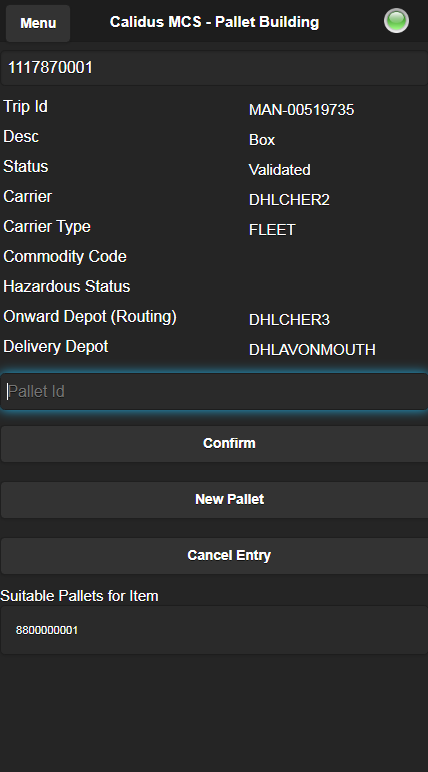The height and width of the screenshot is (772, 428).
Task: Click the Carrier Type value FLEET
Action: 272,230
